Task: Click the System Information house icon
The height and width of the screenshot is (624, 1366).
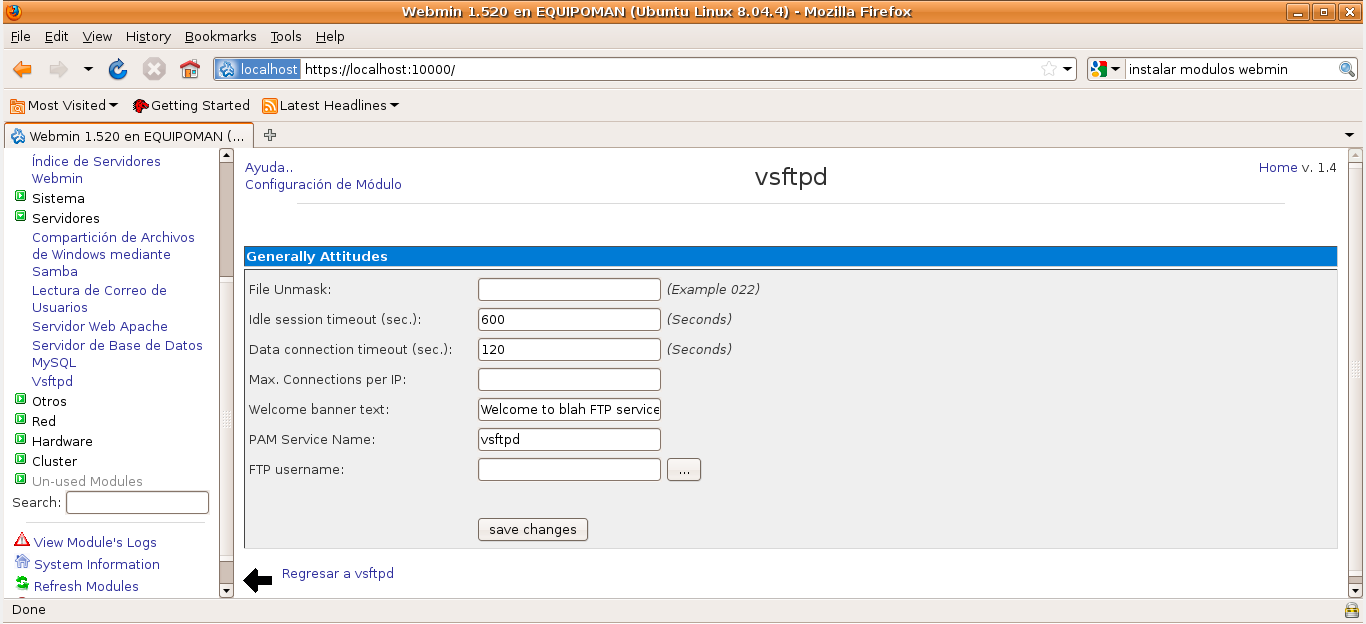Action: coord(20,564)
